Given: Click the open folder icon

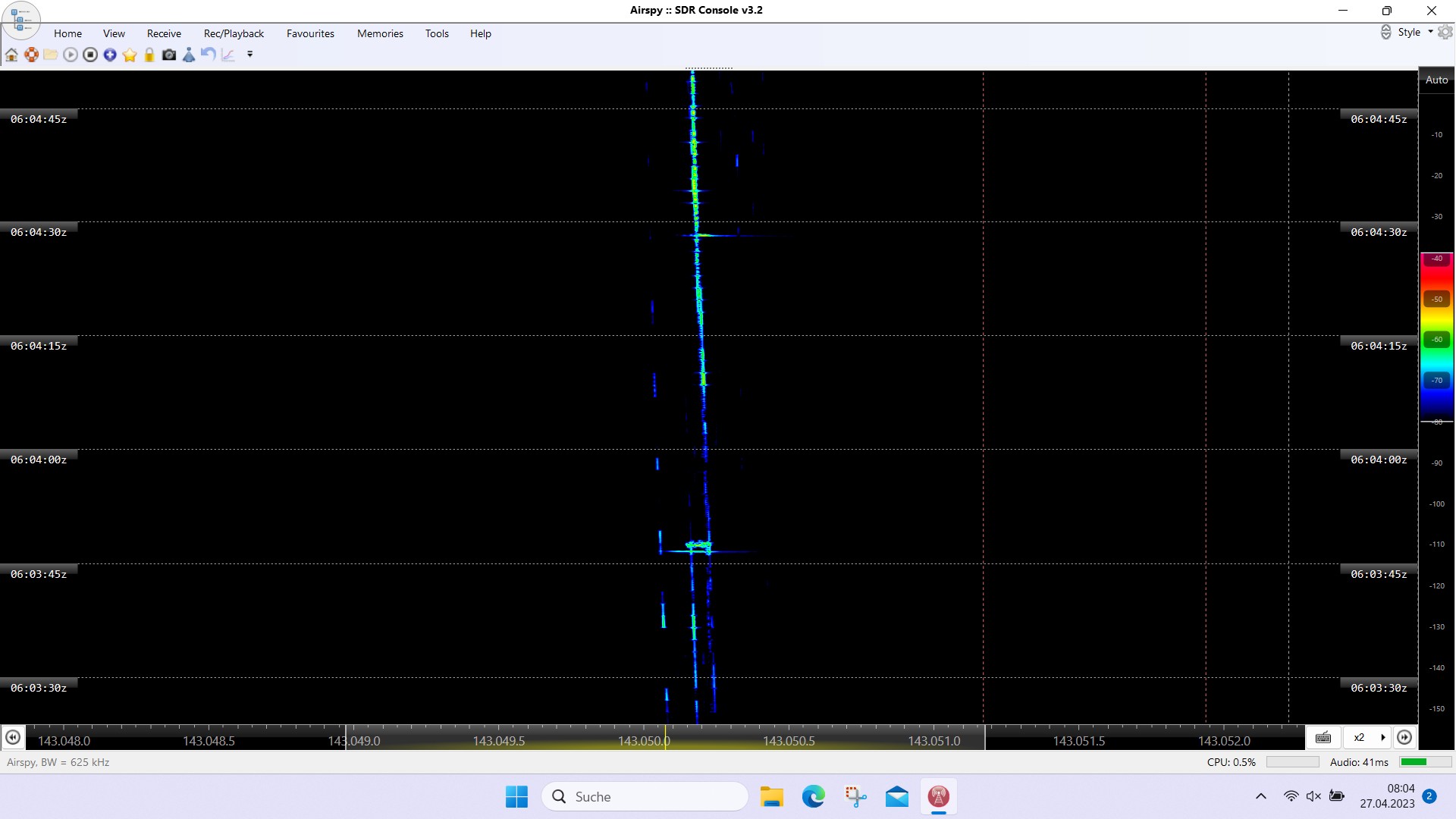Looking at the screenshot, I should (x=51, y=55).
